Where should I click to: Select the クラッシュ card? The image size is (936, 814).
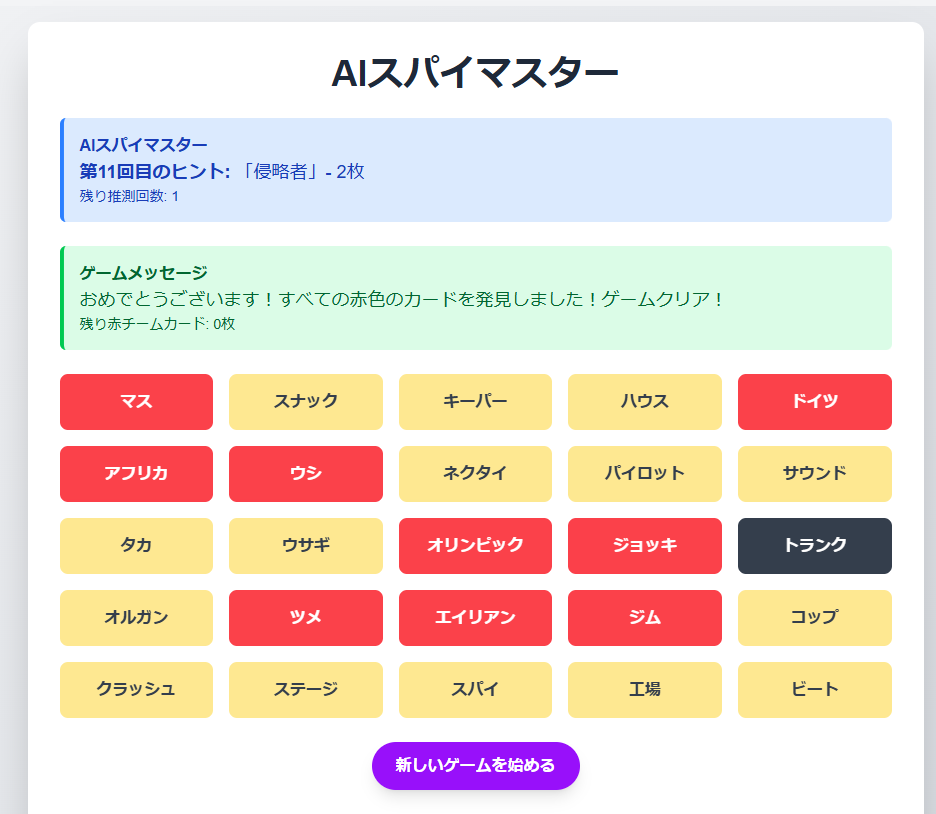(x=136, y=690)
